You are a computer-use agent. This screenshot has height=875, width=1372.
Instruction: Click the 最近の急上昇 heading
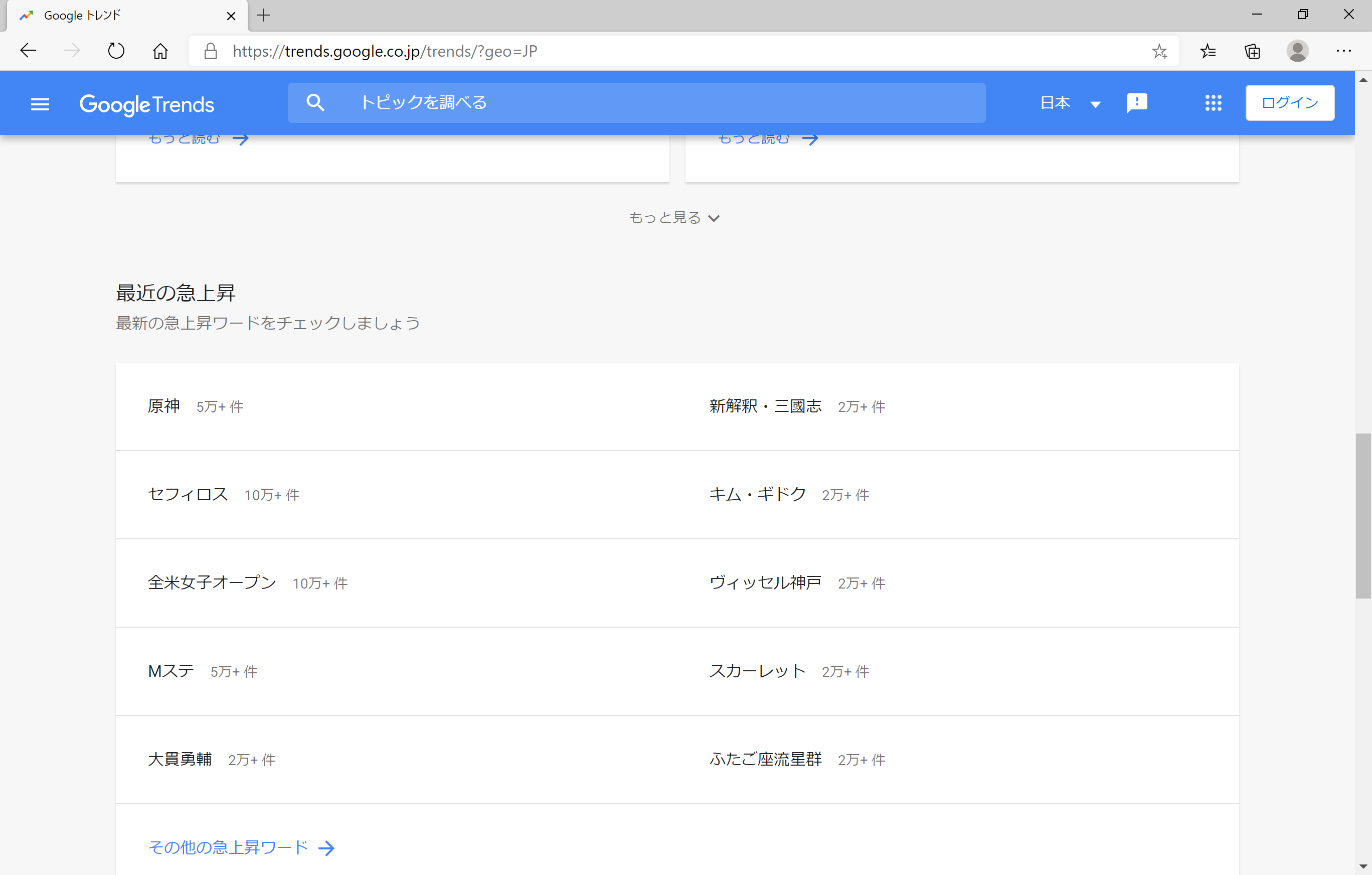click(176, 293)
